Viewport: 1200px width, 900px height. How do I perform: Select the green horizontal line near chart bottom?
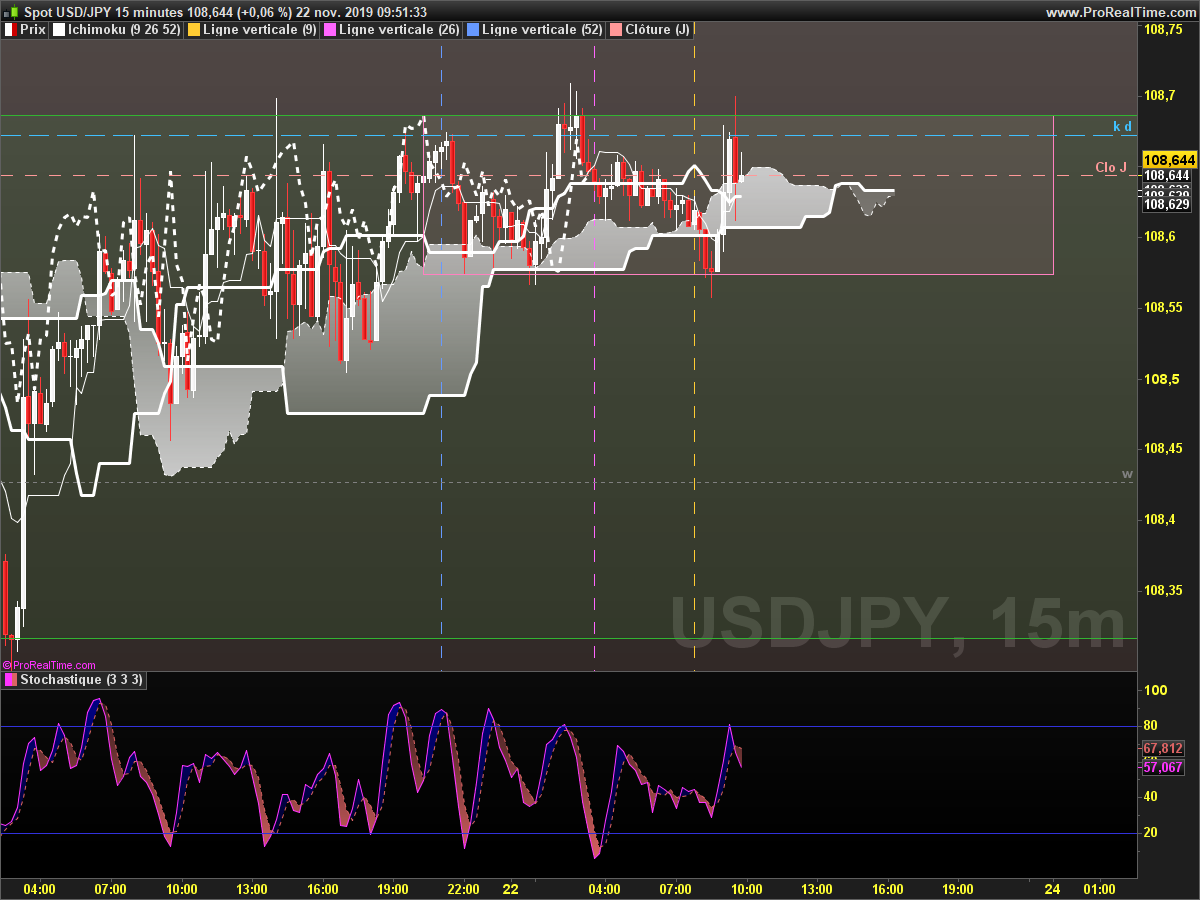pos(568,638)
